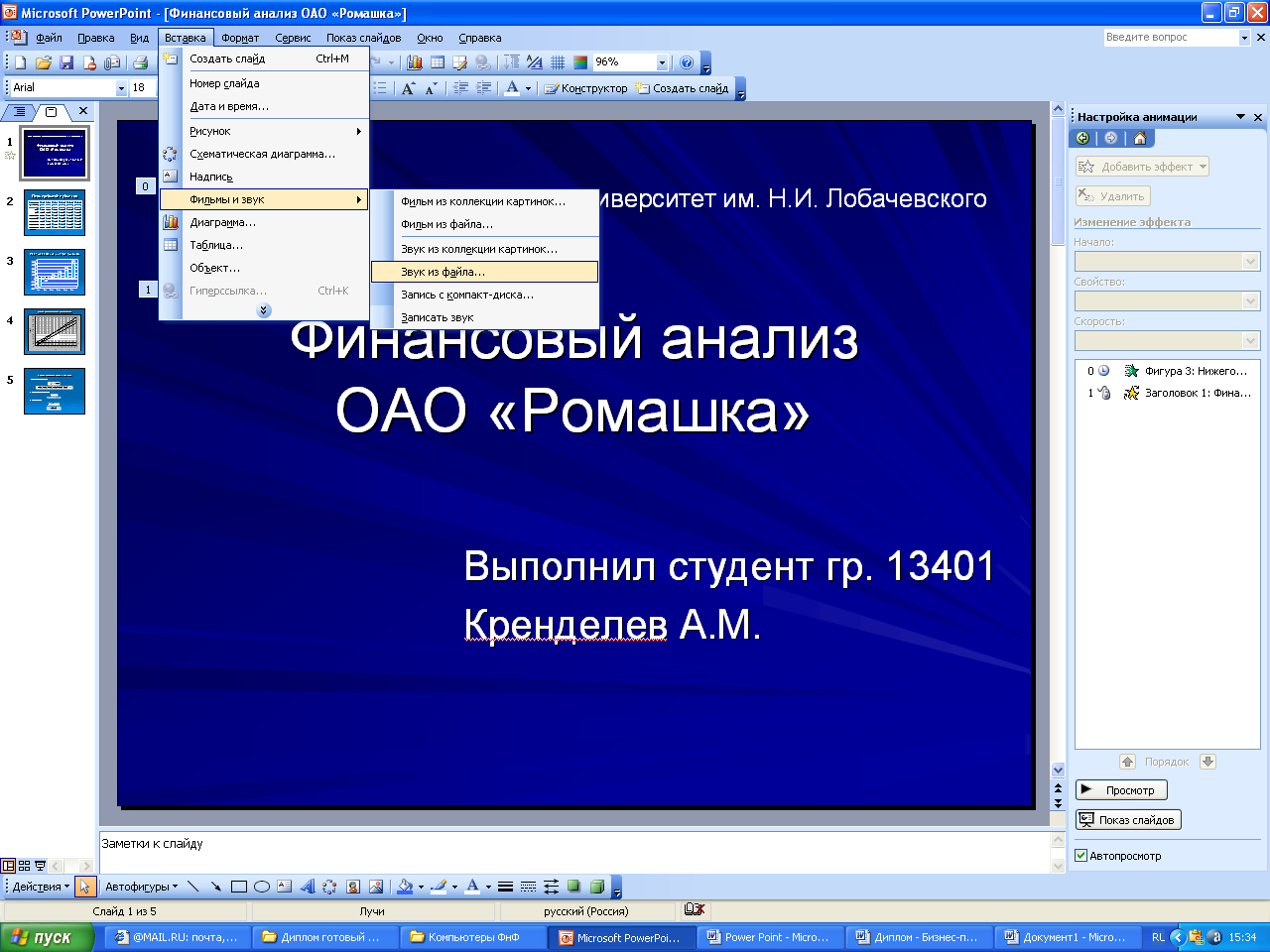Click the Print icon in the standard toolbar

141,62
